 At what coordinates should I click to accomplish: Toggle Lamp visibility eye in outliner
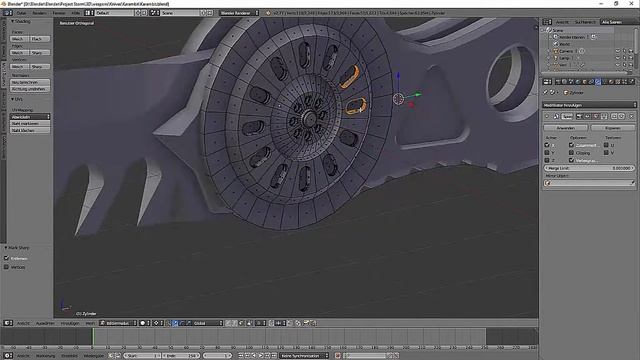[x=618, y=58]
